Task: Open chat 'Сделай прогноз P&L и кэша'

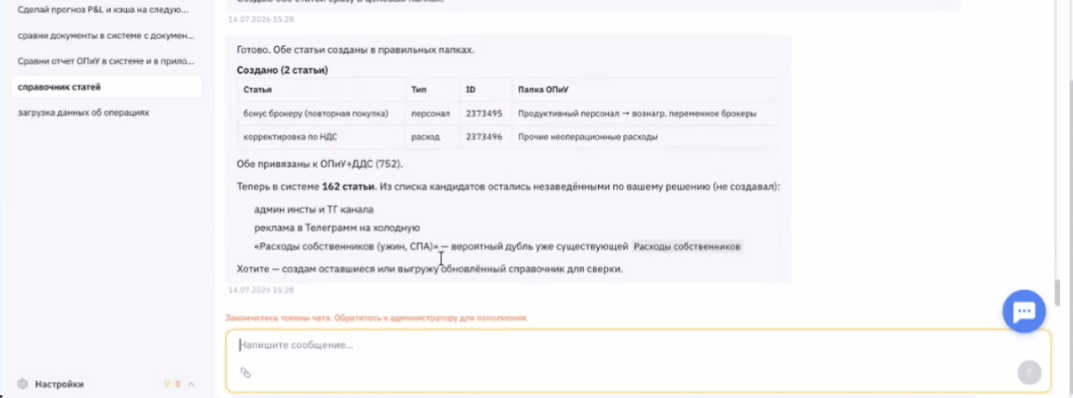Action: [x=104, y=10]
